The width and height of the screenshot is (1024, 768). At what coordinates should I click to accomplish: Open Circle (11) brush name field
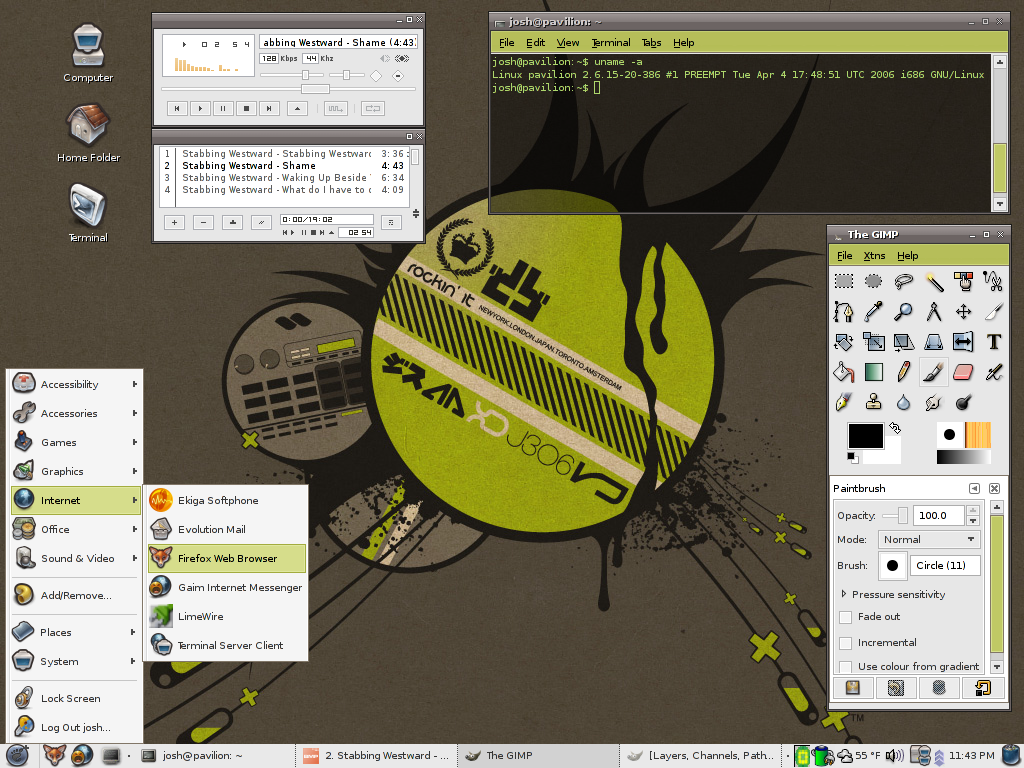click(x=945, y=566)
